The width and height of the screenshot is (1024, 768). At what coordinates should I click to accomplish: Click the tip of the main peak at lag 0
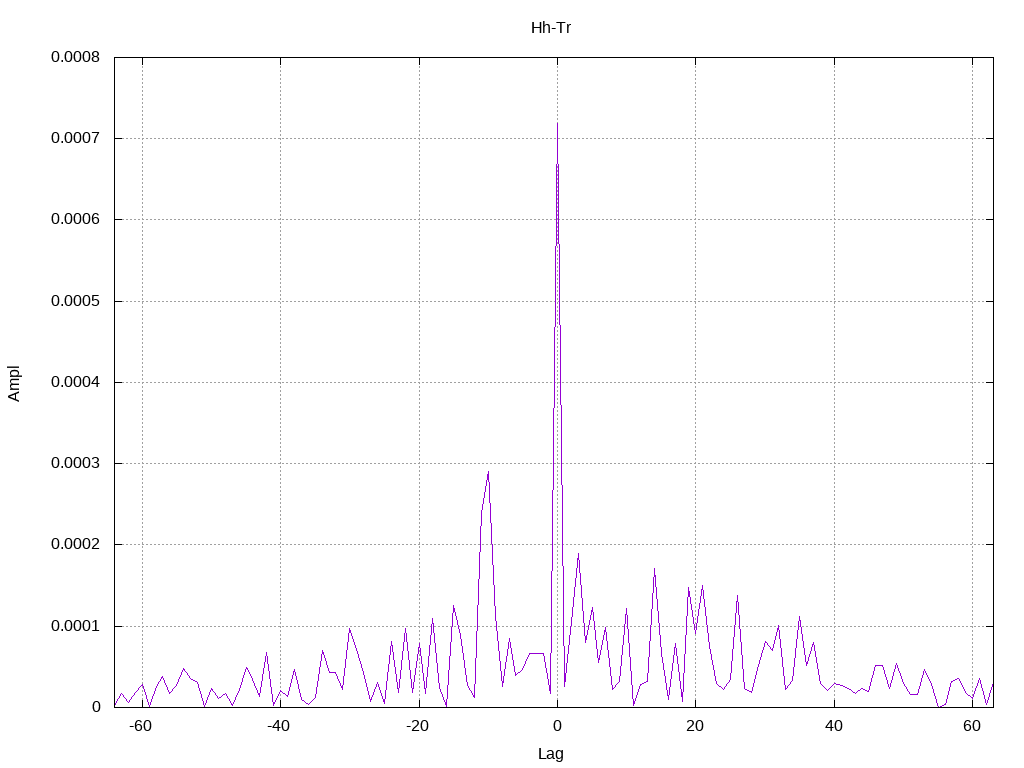[557, 123]
